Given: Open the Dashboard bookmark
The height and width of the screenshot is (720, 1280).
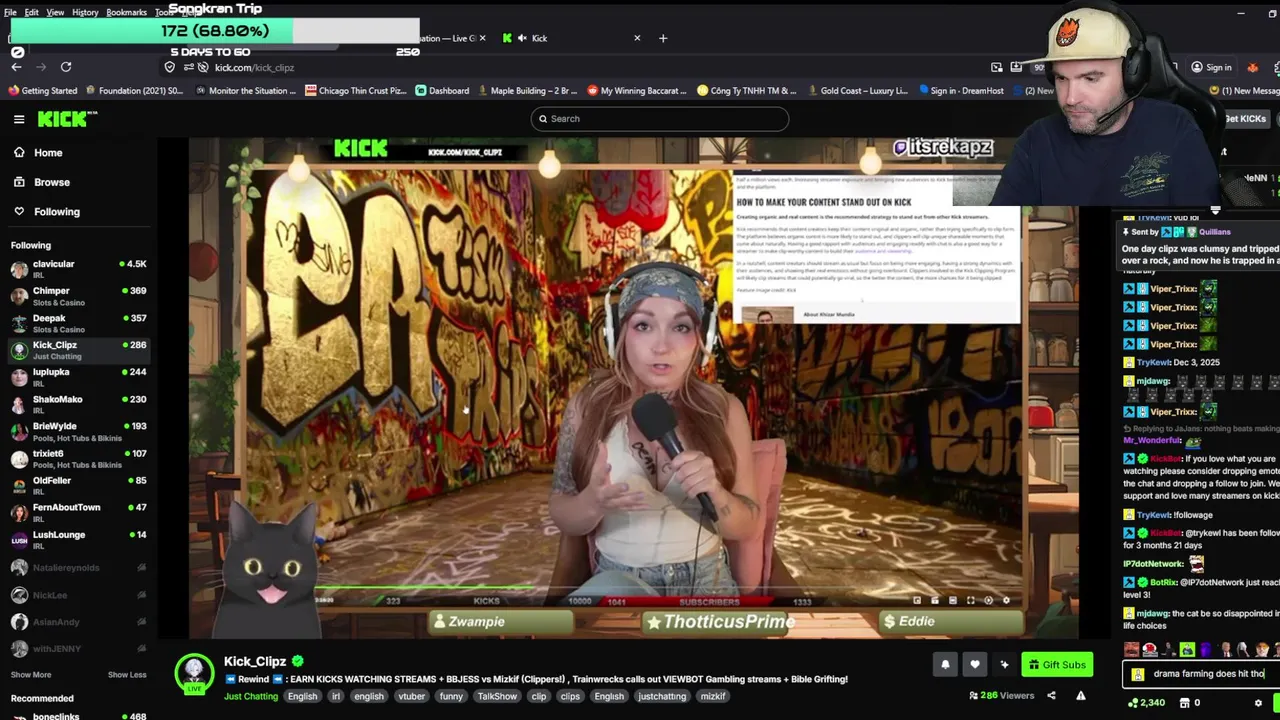Looking at the screenshot, I should [x=441, y=91].
